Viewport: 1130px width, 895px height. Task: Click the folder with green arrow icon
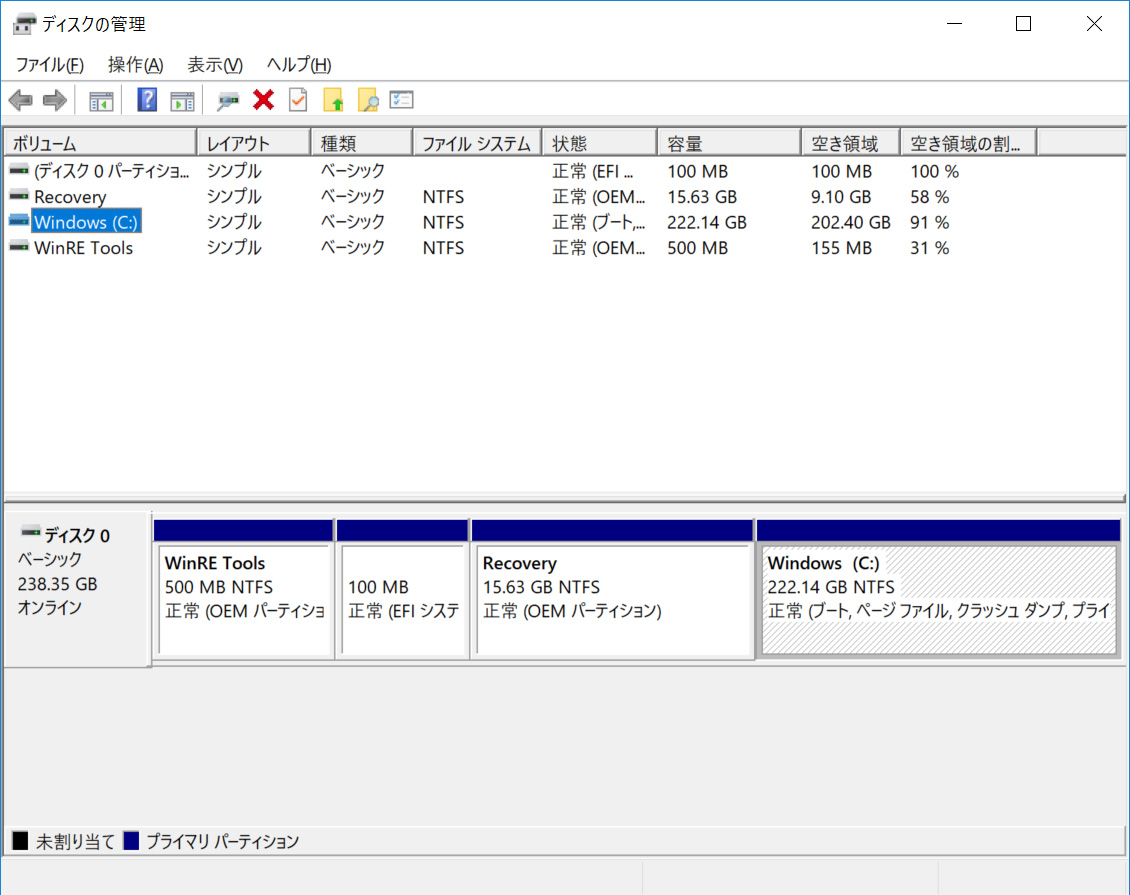pos(333,99)
